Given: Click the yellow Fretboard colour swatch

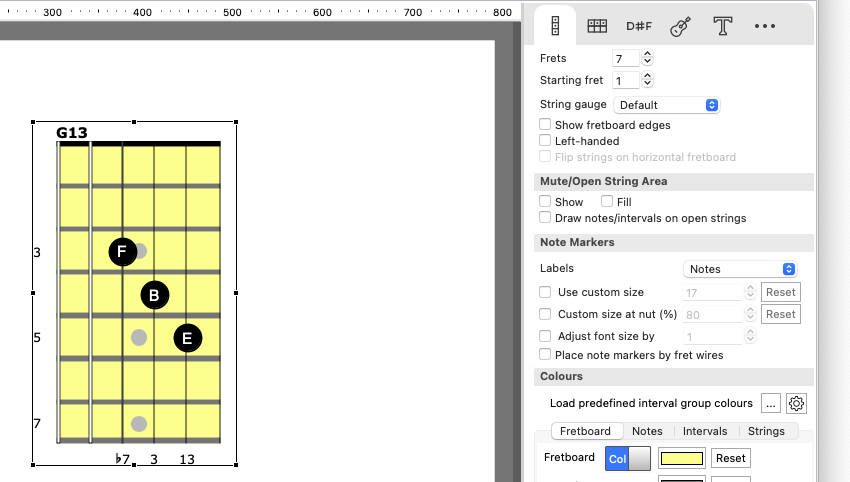Looking at the screenshot, I should pos(680,458).
